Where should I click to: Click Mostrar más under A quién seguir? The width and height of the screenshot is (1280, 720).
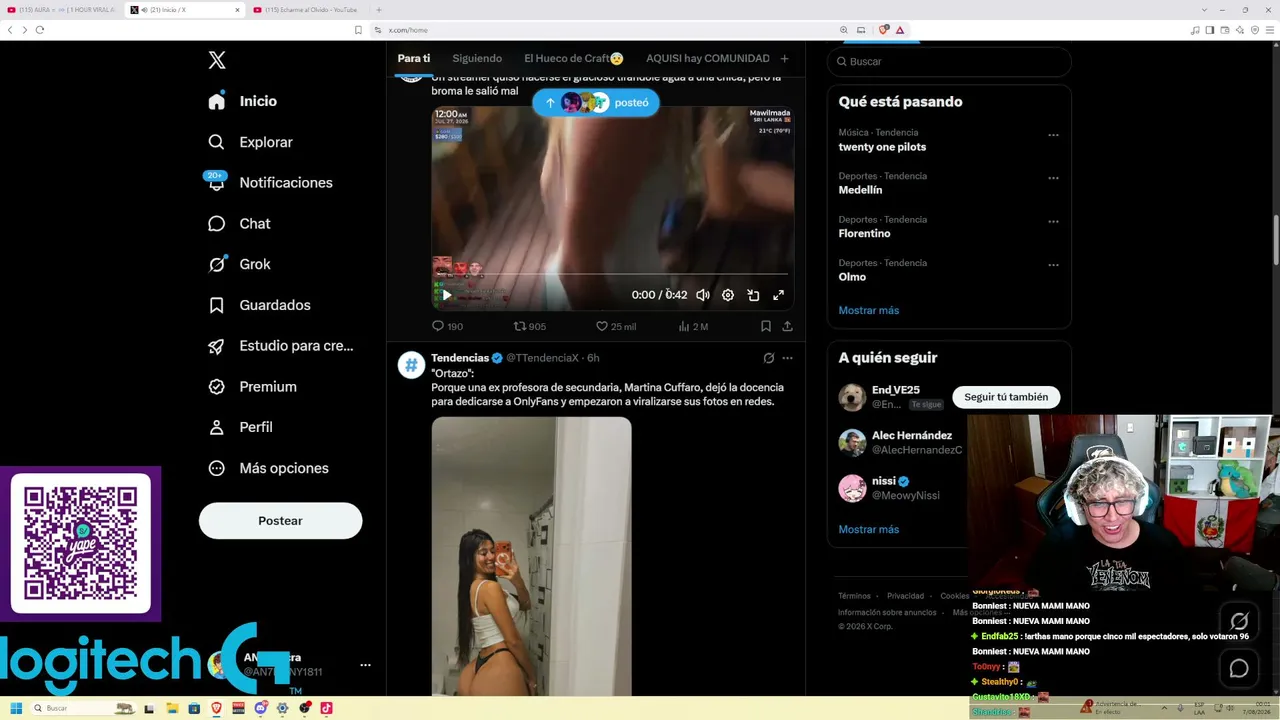[x=868, y=529]
